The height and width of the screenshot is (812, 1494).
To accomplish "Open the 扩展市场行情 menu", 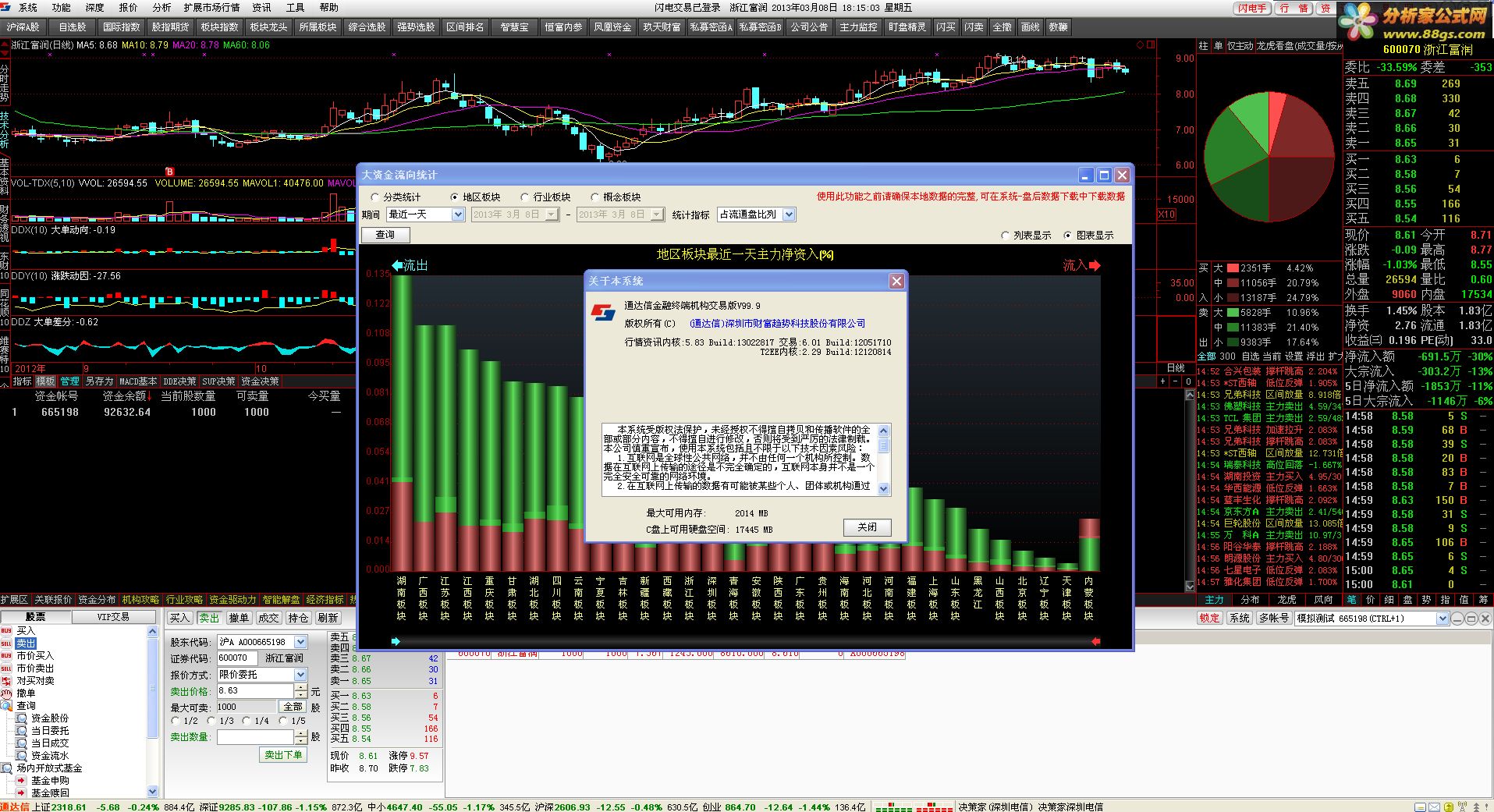I will [x=211, y=8].
